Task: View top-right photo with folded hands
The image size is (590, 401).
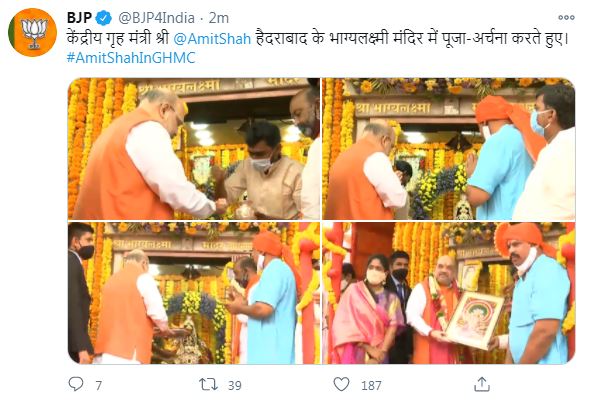Action: click(x=449, y=149)
